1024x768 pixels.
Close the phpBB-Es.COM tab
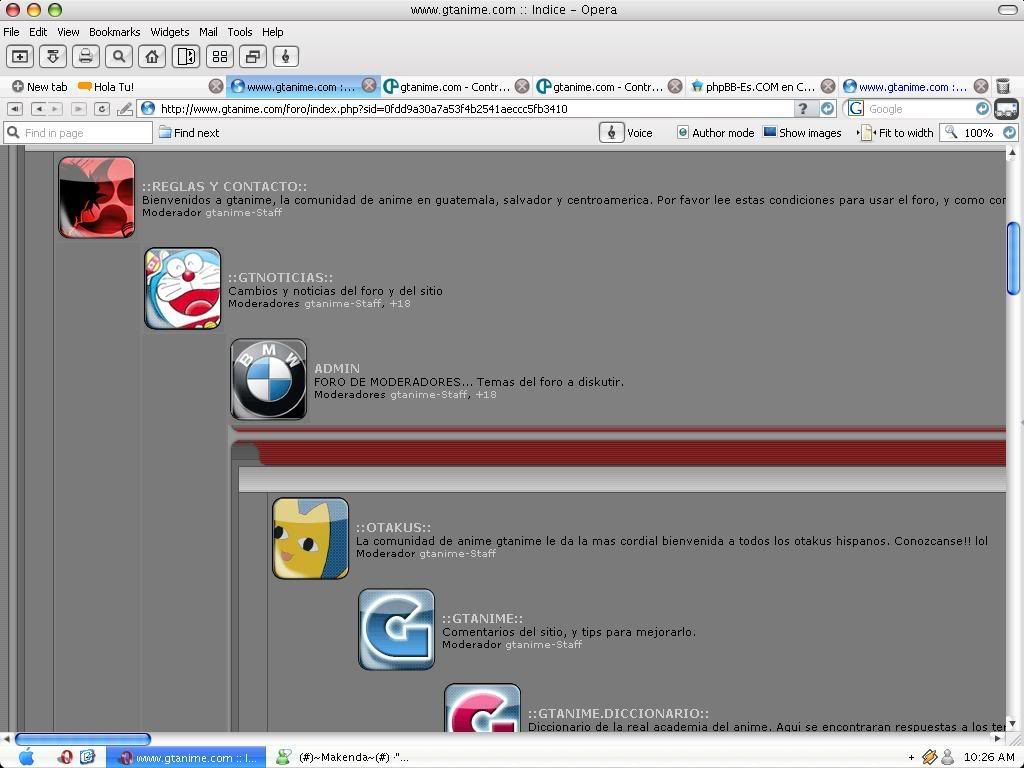click(x=828, y=86)
